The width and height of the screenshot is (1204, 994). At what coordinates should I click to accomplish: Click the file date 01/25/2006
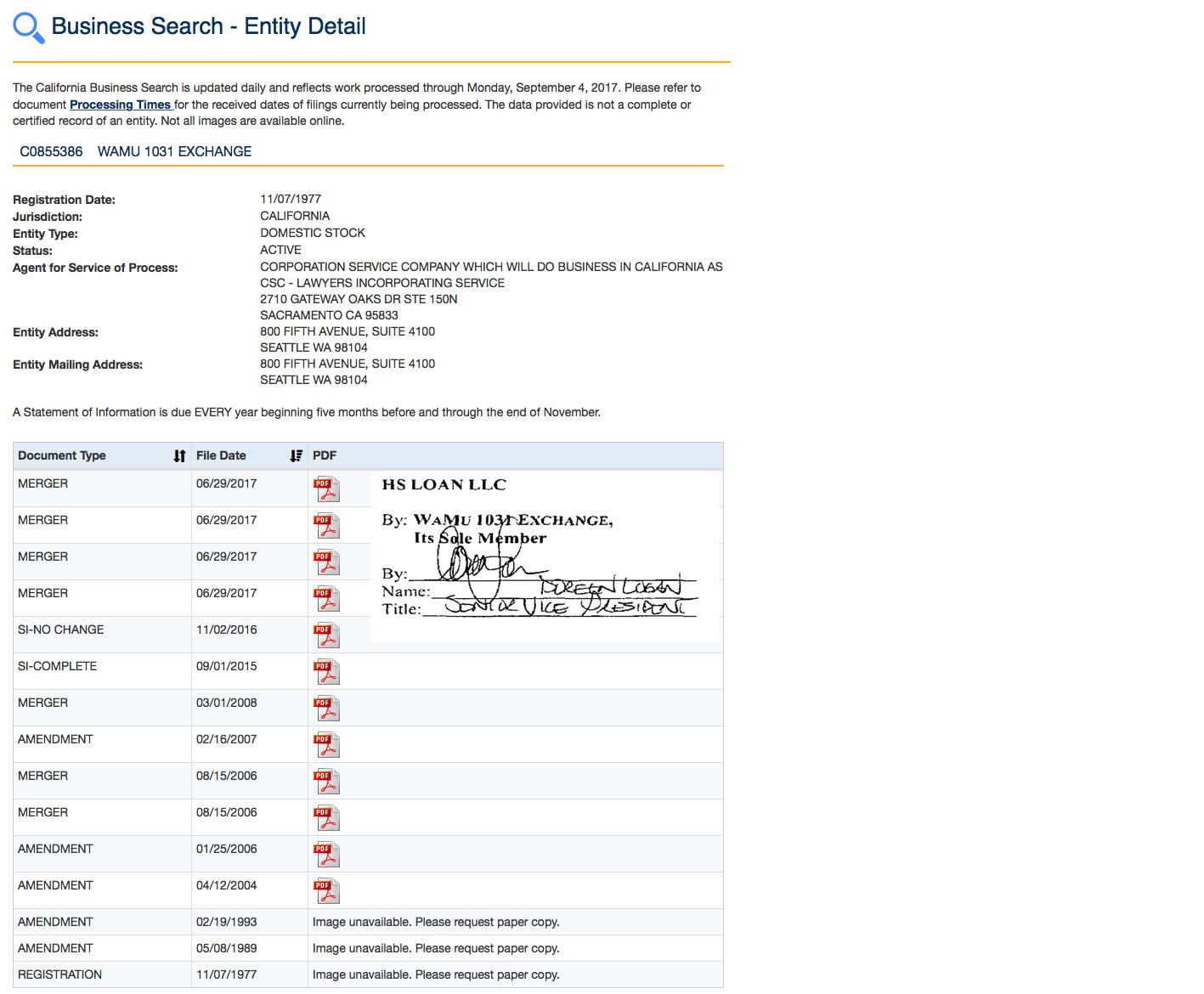[226, 849]
